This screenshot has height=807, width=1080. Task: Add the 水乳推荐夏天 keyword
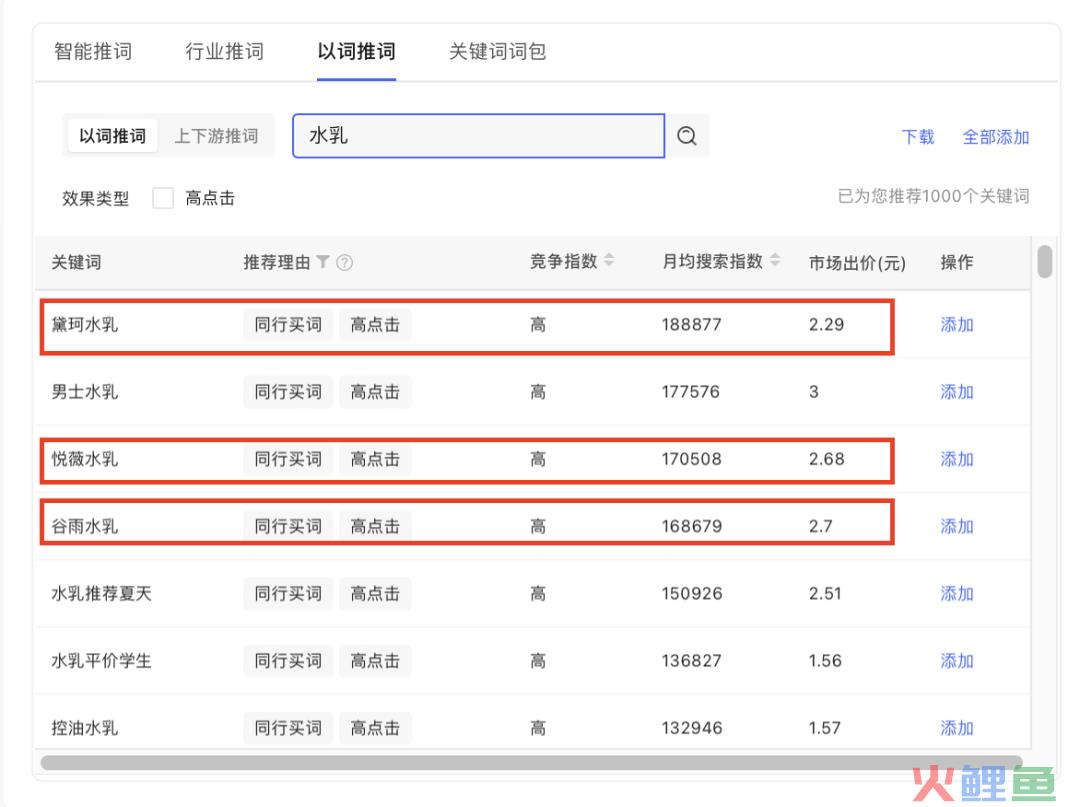[957, 594]
